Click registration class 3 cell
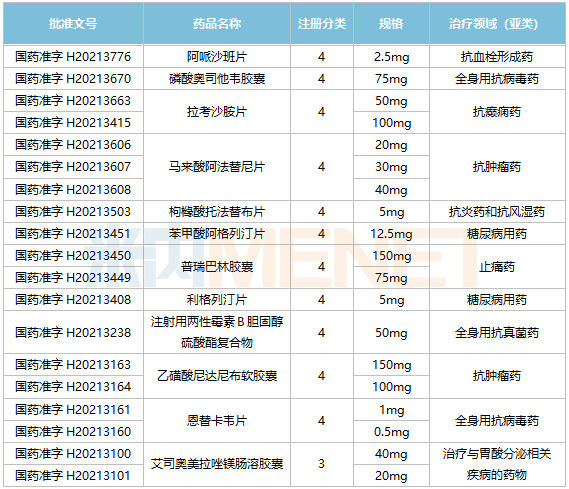Image resolution: width=569 pixels, height=489 pixels. click(x=322, y=464)
